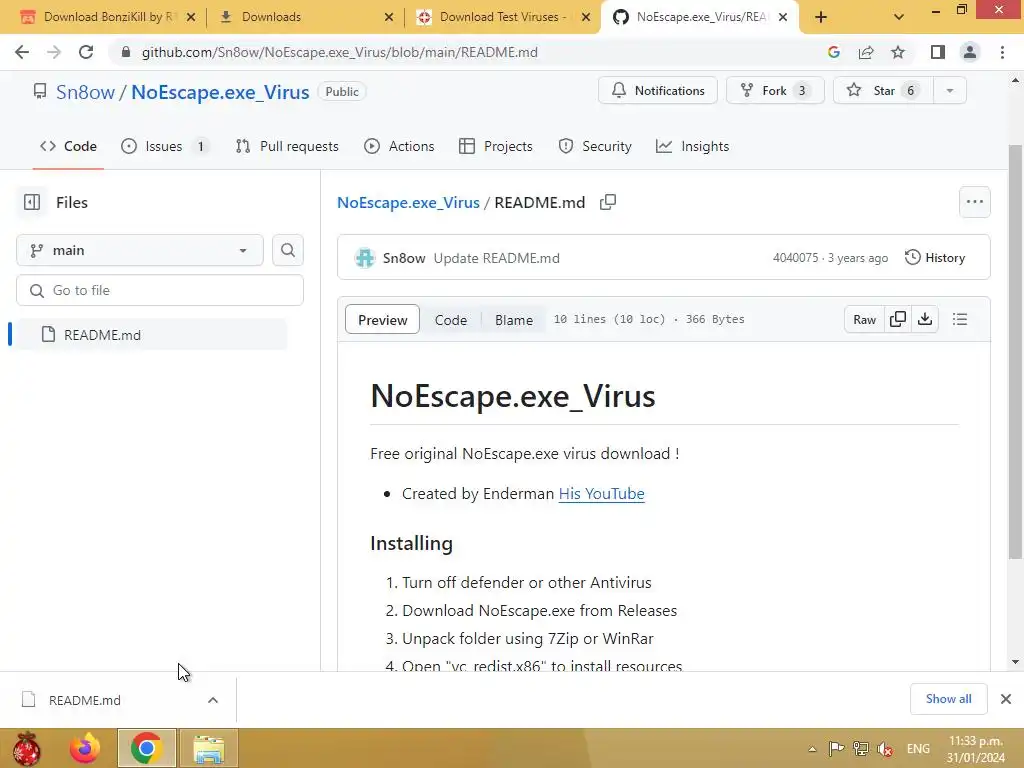Open the main branch selector dropdown
Screen dimensions: 1024x768
[x=140, y=250]
